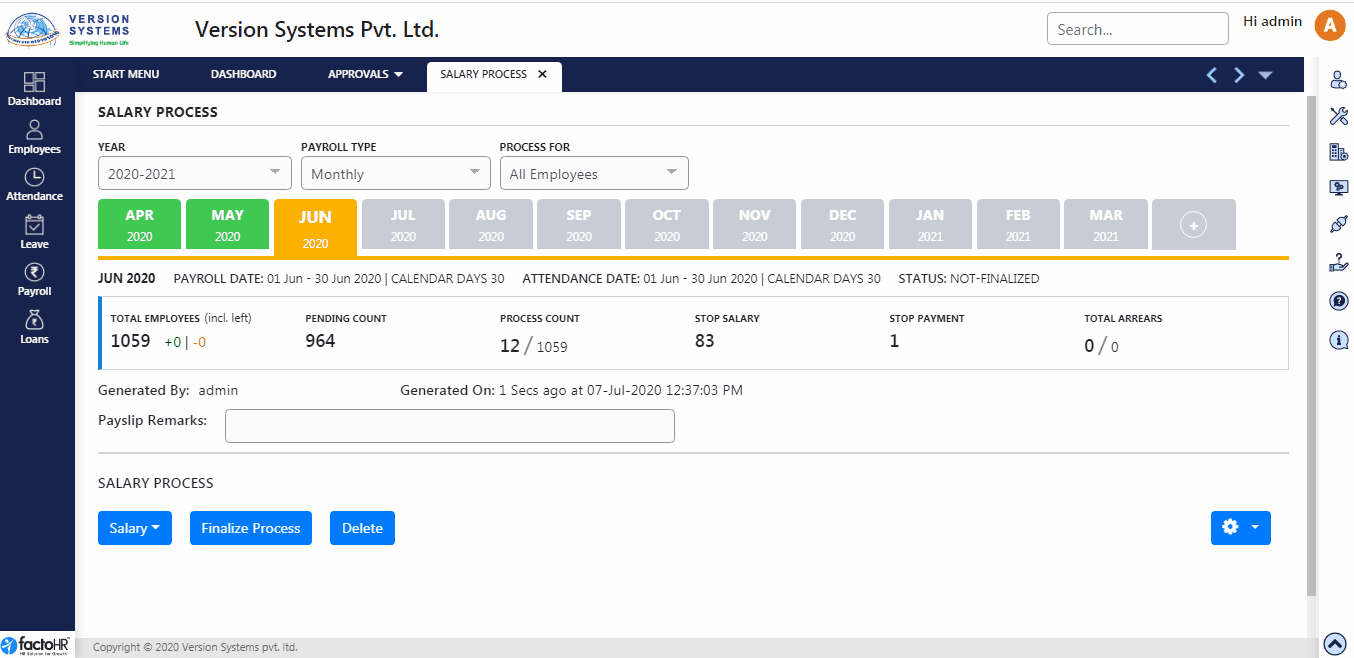Screen dimensions: 1354x658
Task: Open the Employees sidebar section
Action: [34, 137]
